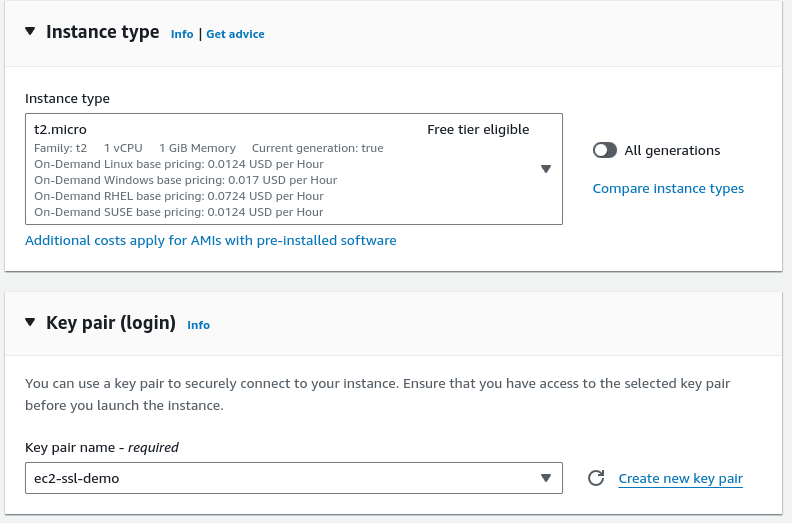Click the Get advice link
Screen dimensions: 792x523
235,34
